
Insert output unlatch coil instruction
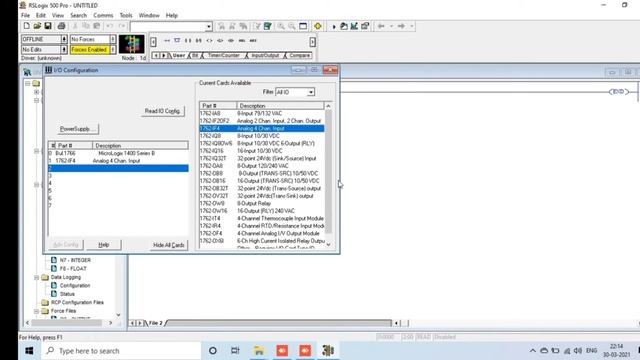231,40
